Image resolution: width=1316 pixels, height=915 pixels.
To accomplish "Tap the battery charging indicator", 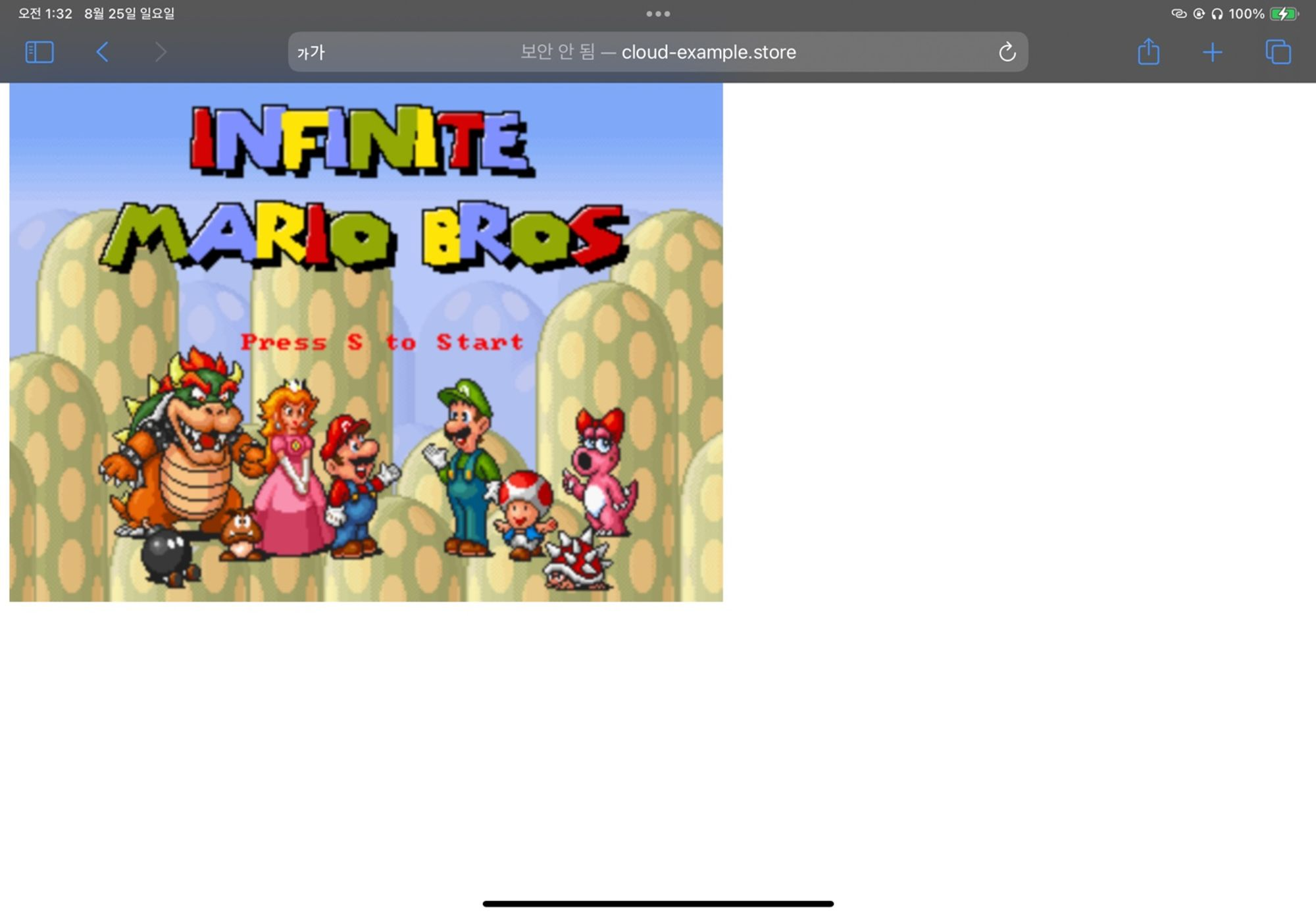I will [x=1282, y=14].
